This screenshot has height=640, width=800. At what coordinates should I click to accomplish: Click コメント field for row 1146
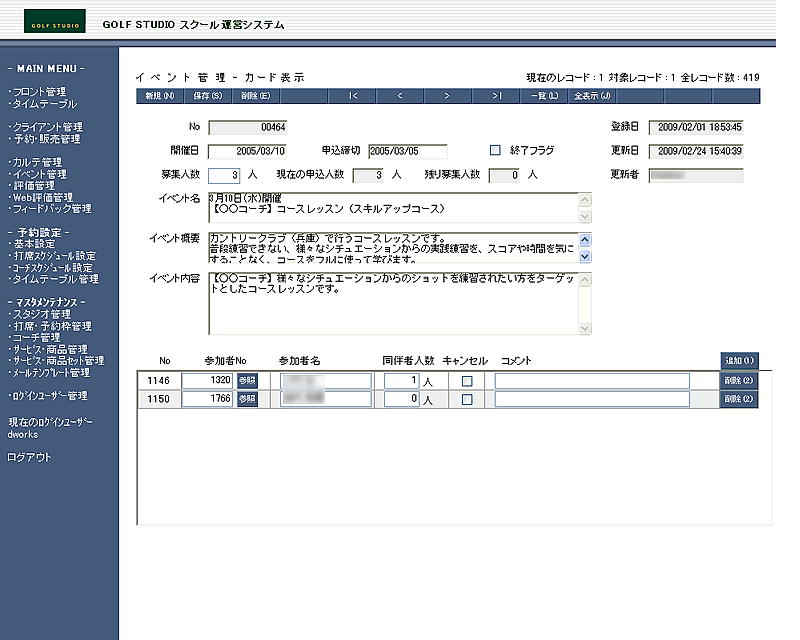592,381
